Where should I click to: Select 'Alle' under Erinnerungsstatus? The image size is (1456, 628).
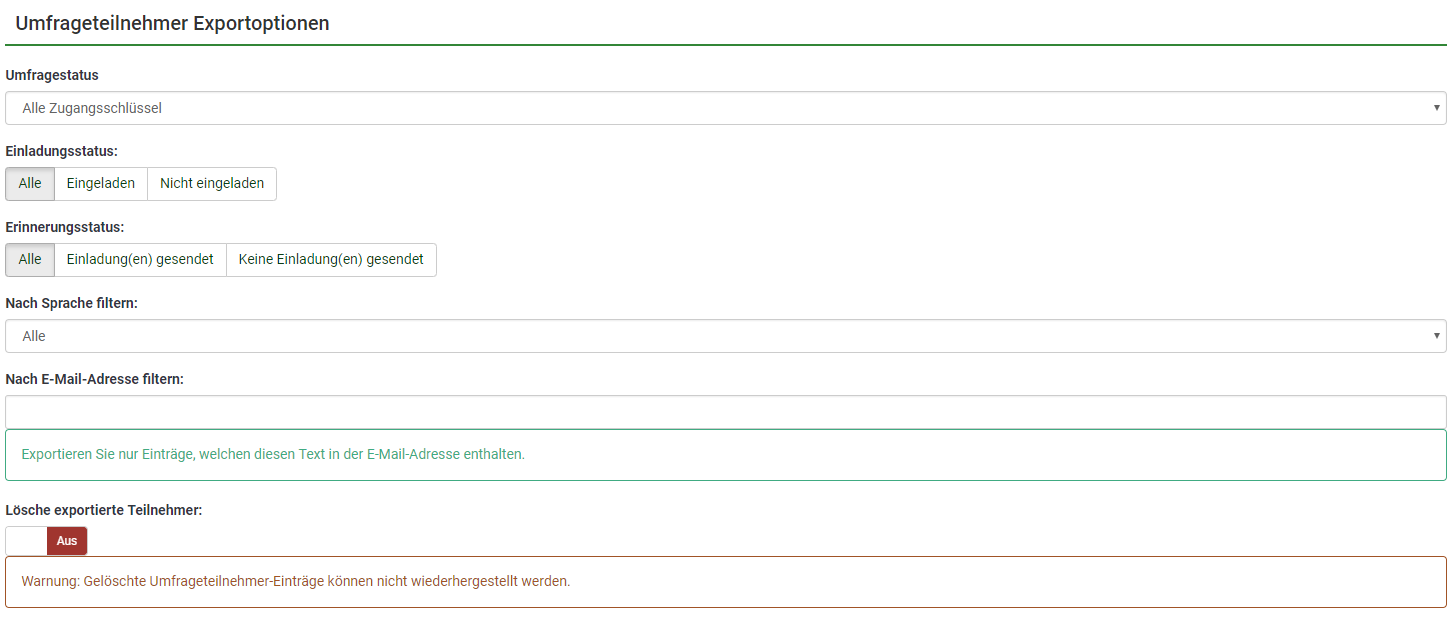(30, 260)
